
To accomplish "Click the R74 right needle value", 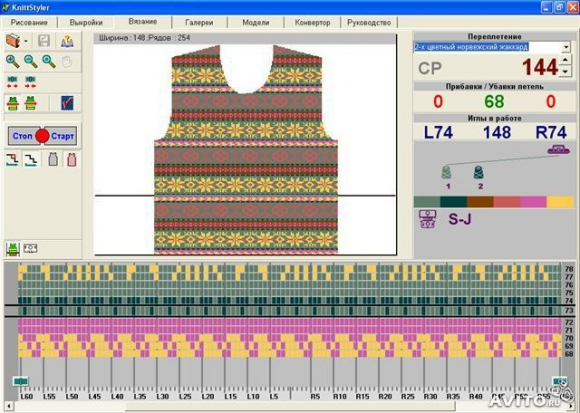I will pyautogui.click(x=551, y=132).
